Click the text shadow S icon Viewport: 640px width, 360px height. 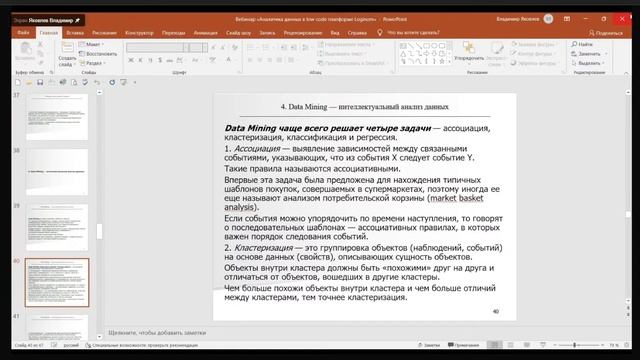point(160,60)
